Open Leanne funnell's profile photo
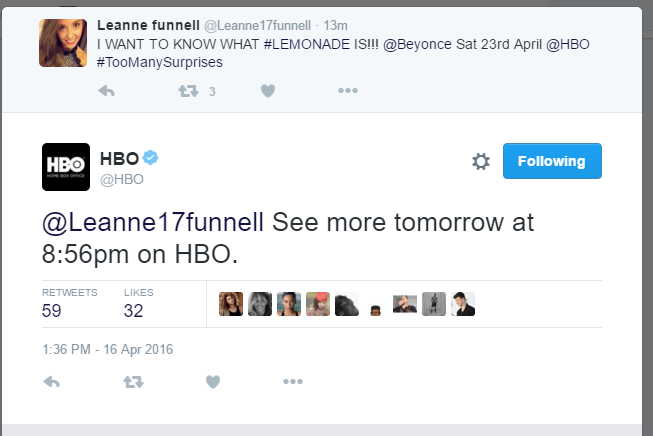The width and height of the screenshot is (653, 436). 63,43
